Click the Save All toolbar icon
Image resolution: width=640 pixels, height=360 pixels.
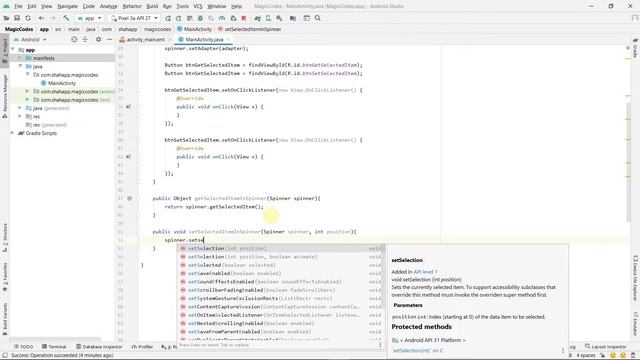(17, 18)
